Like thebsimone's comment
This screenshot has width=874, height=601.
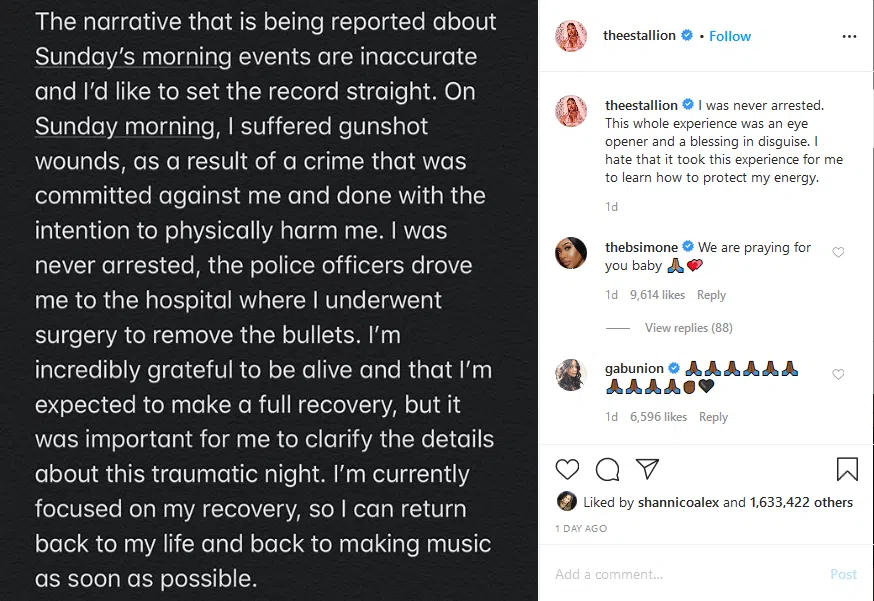click(838, 253)
